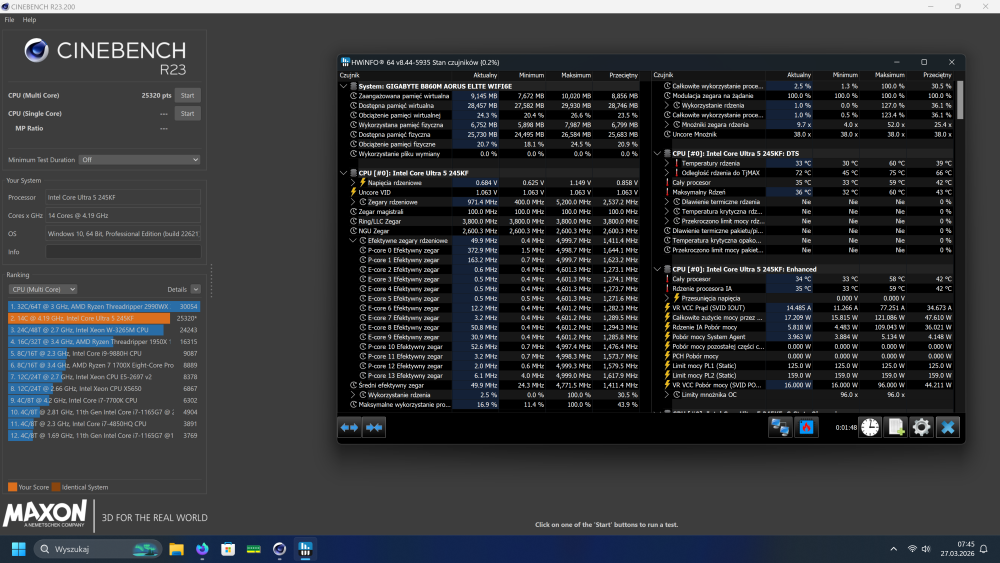
Task: Switch to Cinebench via taskbar icon
Action: click(x=279, y=549)
